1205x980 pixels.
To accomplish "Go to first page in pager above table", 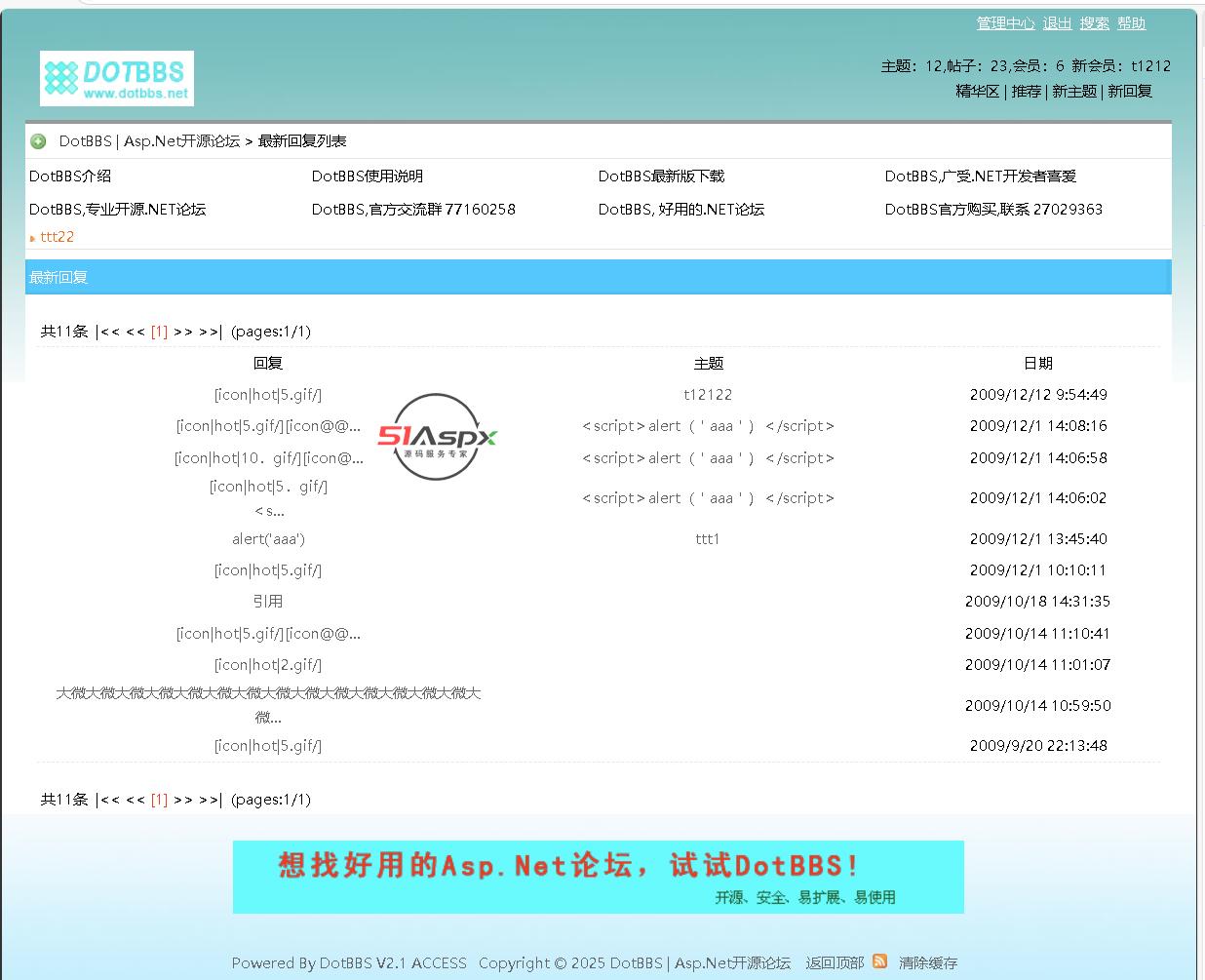I will pyautogui.click(x=106, y=332).
